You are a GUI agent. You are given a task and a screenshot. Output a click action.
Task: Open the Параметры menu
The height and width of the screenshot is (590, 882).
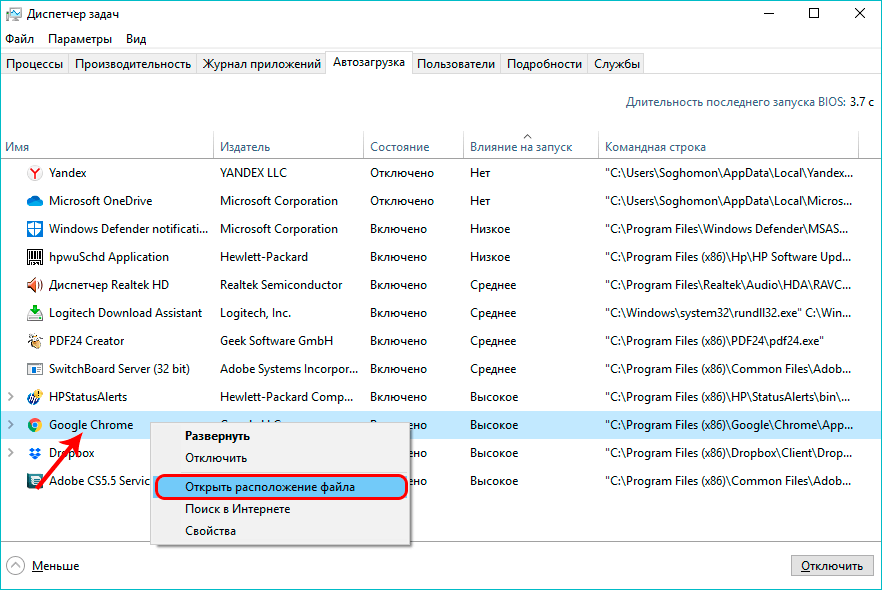tap(80, 39)
